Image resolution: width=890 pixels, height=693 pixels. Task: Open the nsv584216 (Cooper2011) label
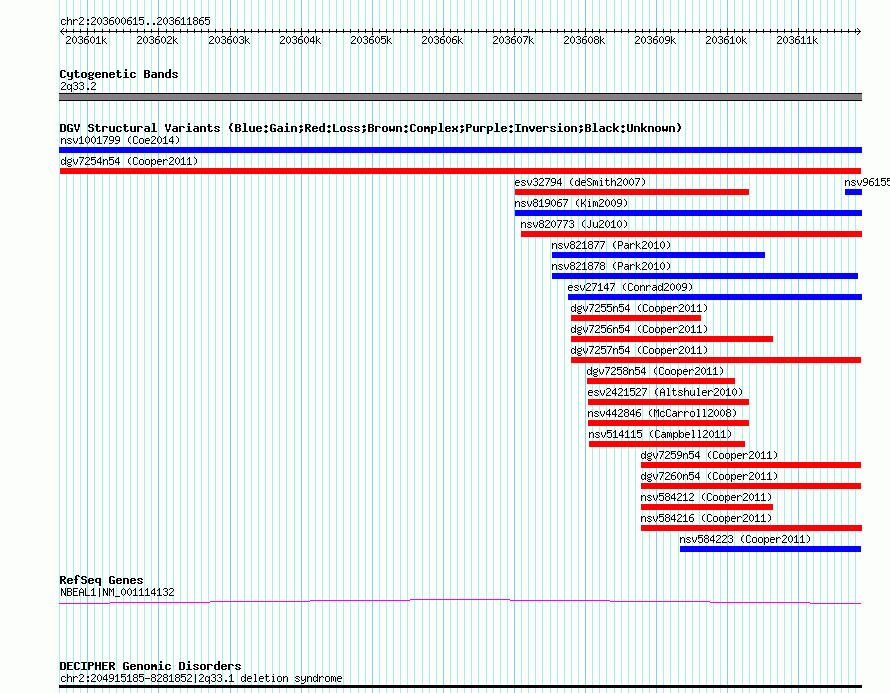706,518
